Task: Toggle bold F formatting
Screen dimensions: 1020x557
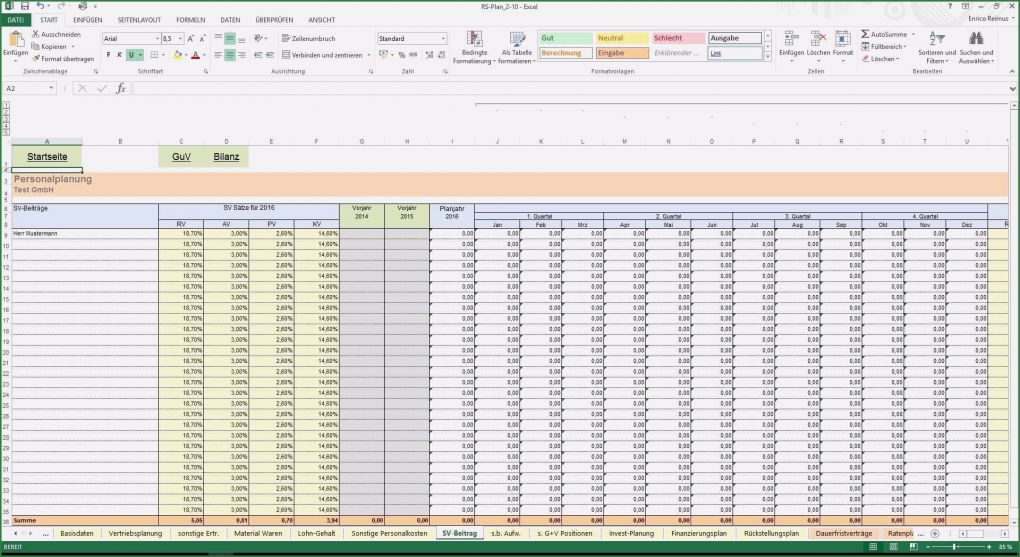Action: click(108, 55)
